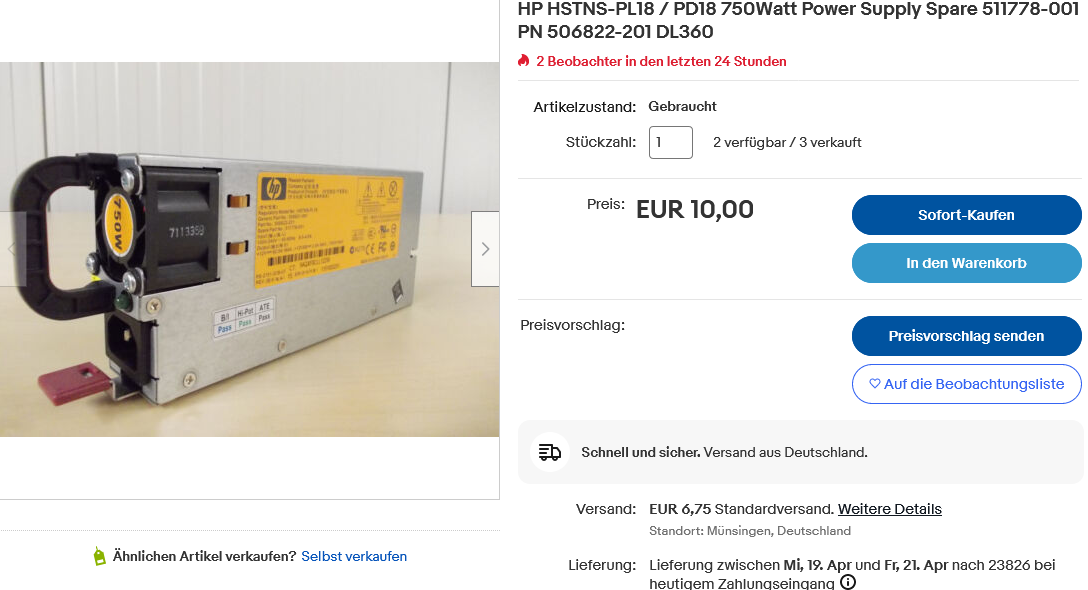Buy now with Sofort-Kaufen
The height and width of the screenshot is (590, 1088).
[x=966, y=215]
